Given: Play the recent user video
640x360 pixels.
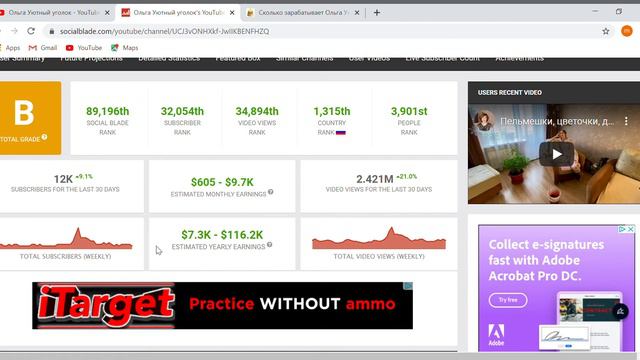Looking at the screenshot, I should coord(556,154).
